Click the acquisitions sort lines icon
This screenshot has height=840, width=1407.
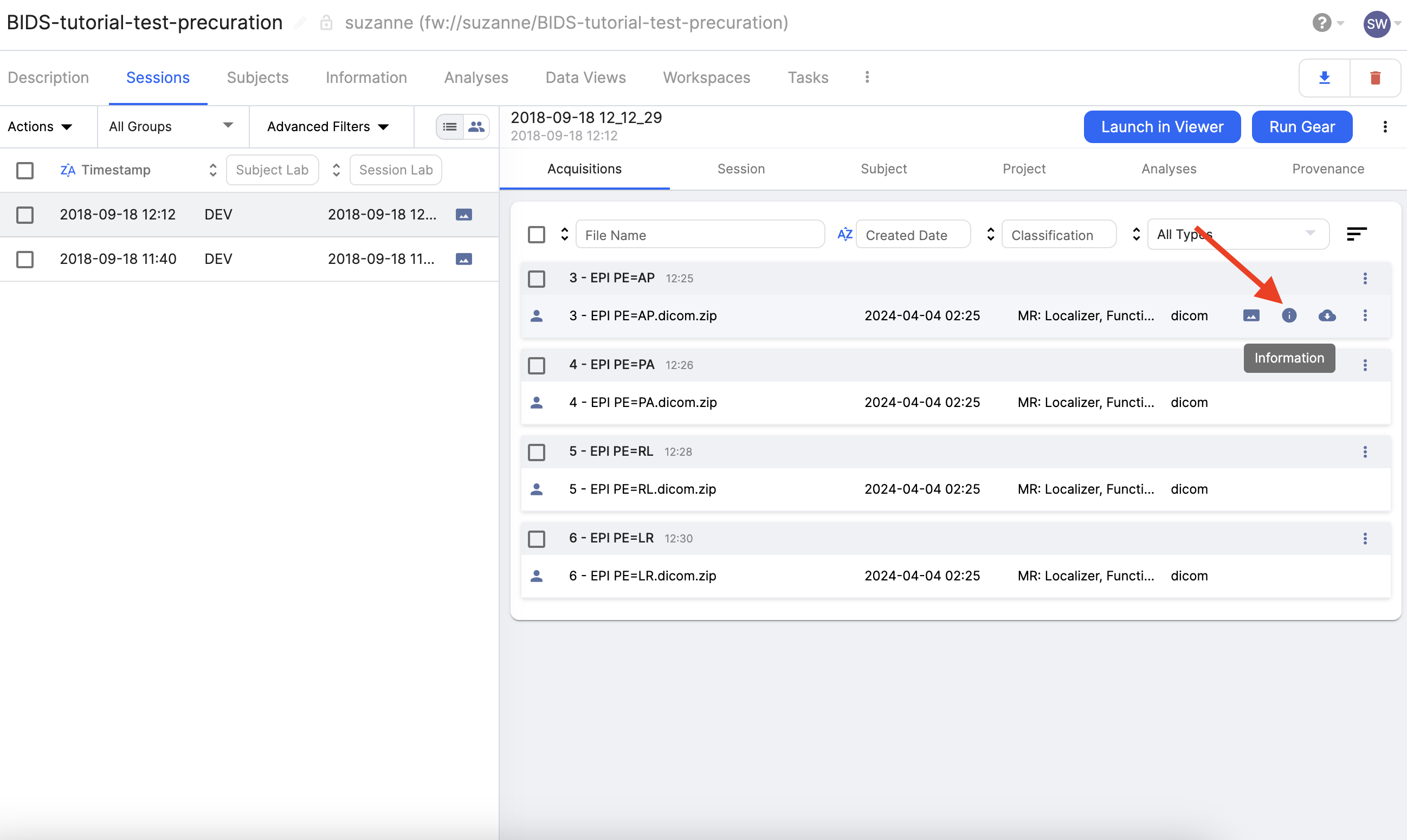point(1357,234)
